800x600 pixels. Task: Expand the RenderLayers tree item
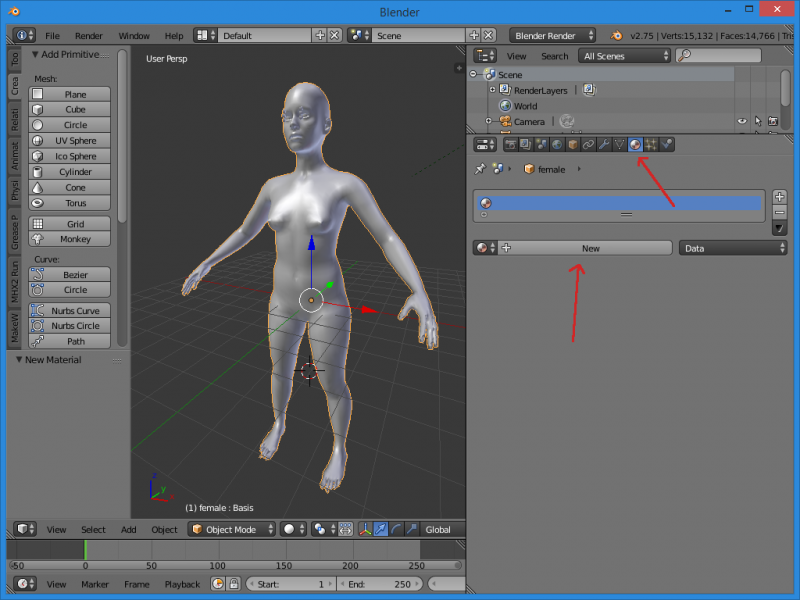[492, 90]
